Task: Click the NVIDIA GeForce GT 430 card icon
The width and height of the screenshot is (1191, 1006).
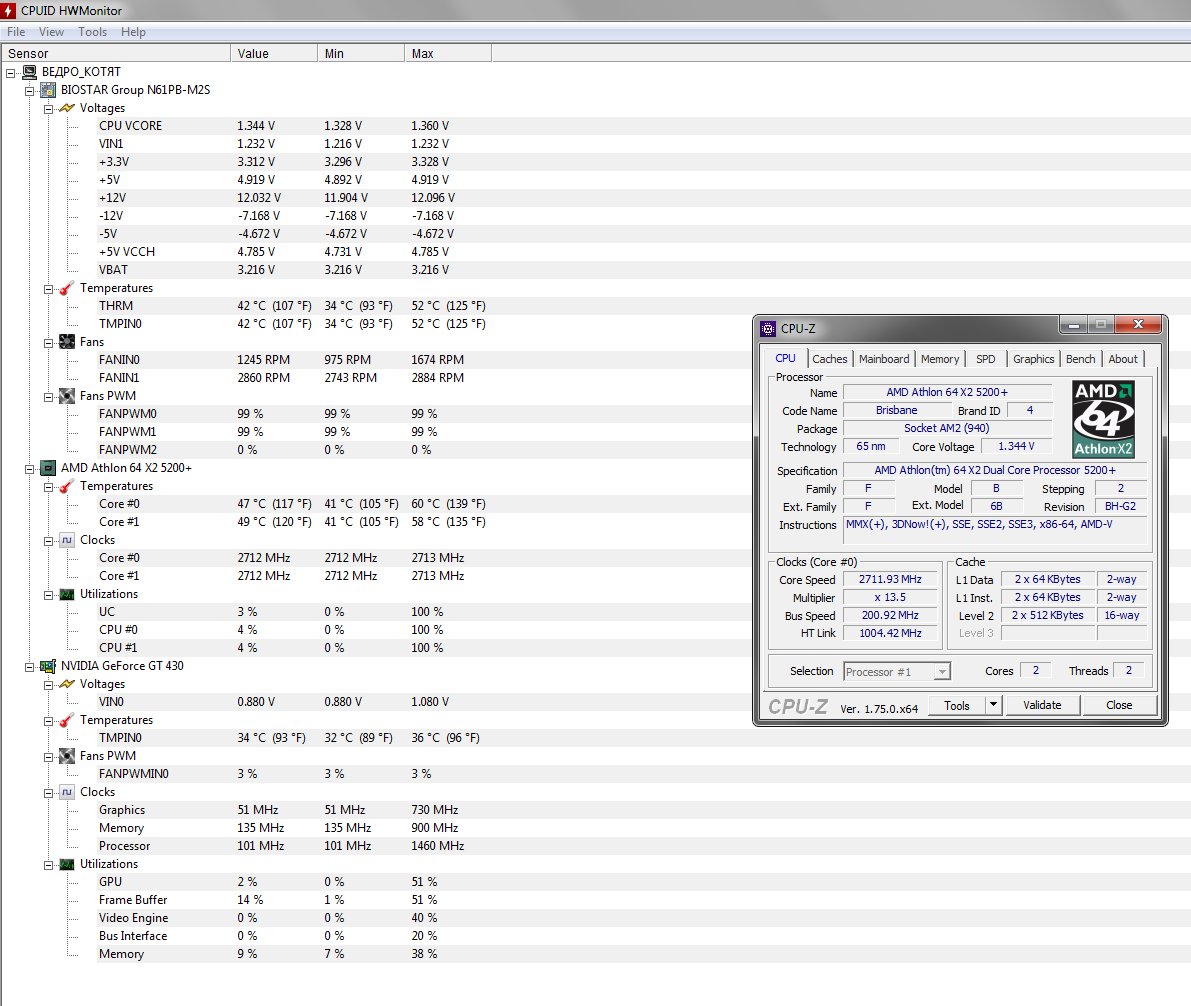Action: 48,666
